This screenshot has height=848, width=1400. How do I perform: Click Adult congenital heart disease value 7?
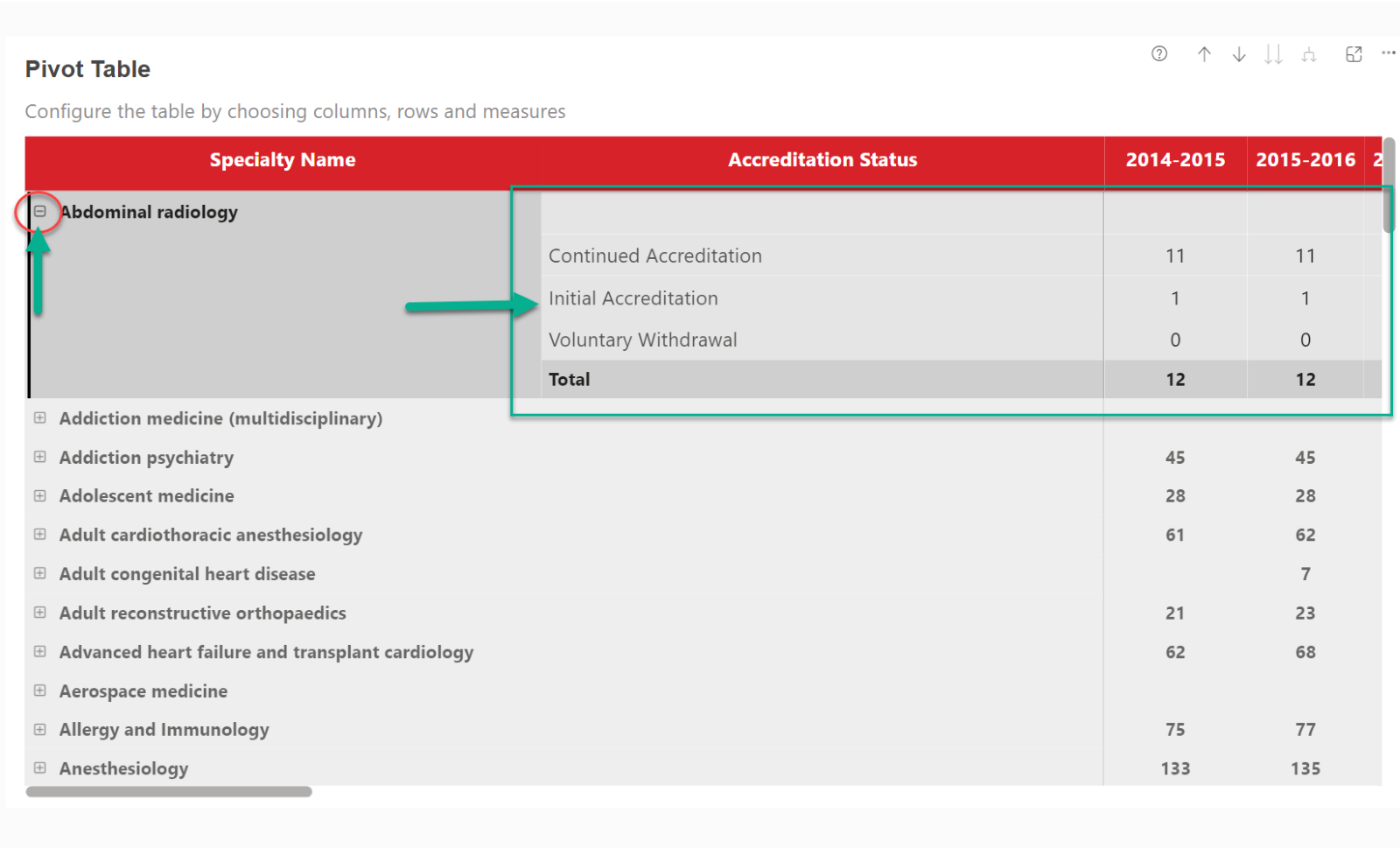point(1305,574)
